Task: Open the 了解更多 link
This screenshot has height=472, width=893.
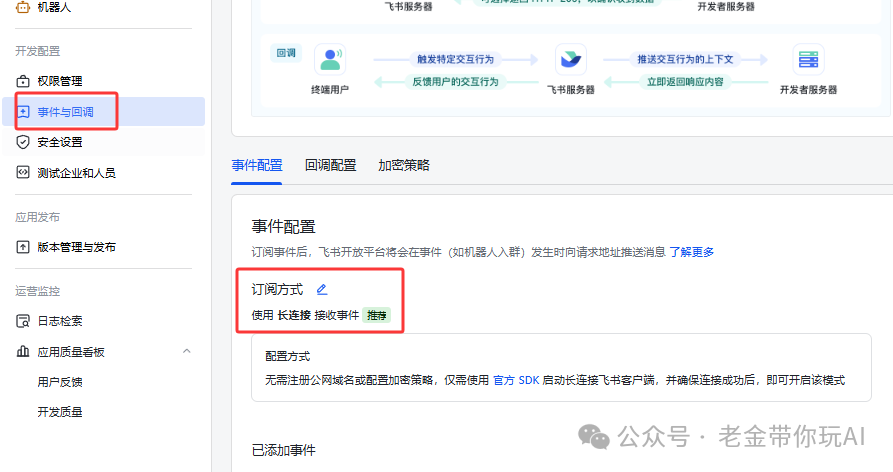Action: pyautogui.click(x=691, y=252)
